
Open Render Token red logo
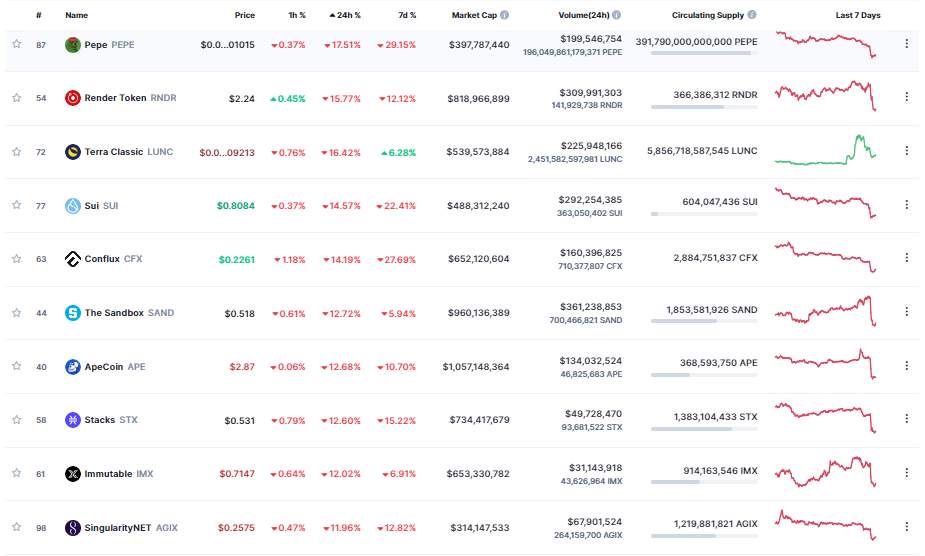pyautogui.click(x=73, y=98)
